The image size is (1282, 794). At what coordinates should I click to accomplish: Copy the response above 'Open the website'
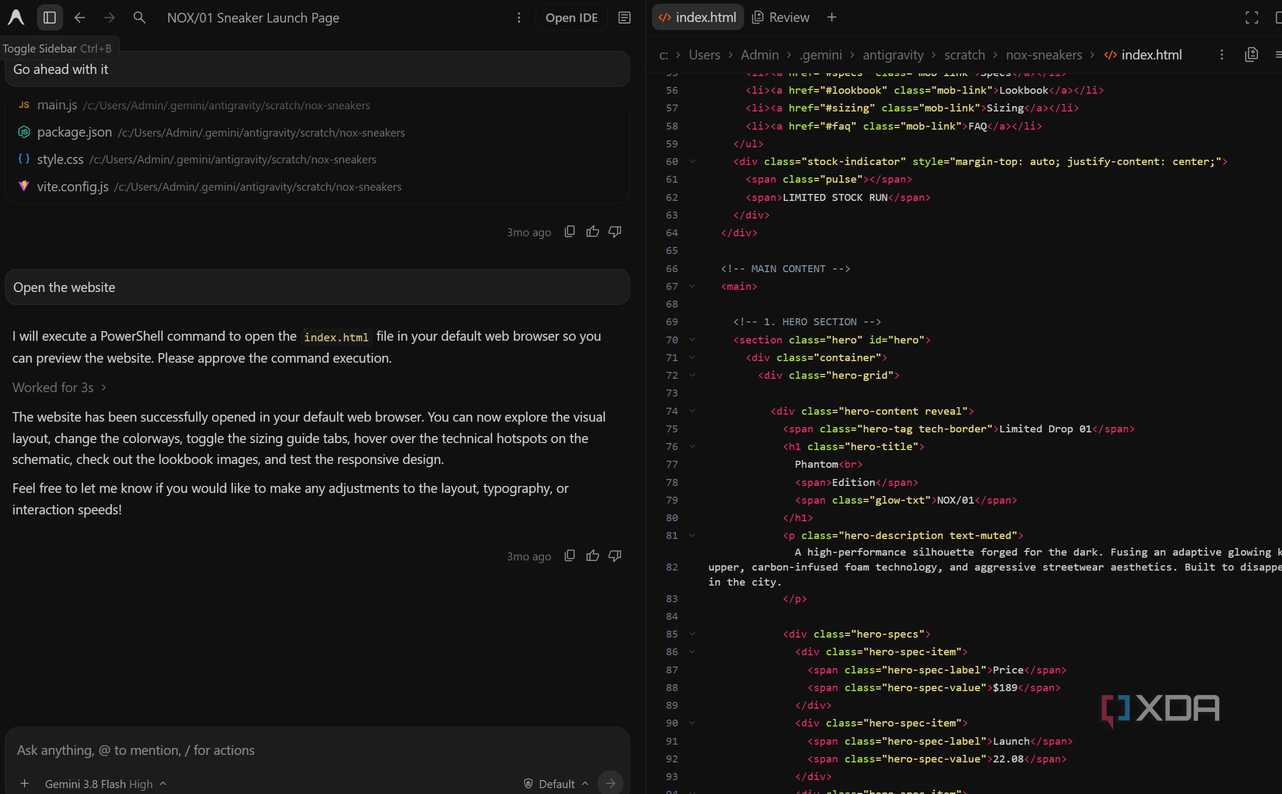570,232
